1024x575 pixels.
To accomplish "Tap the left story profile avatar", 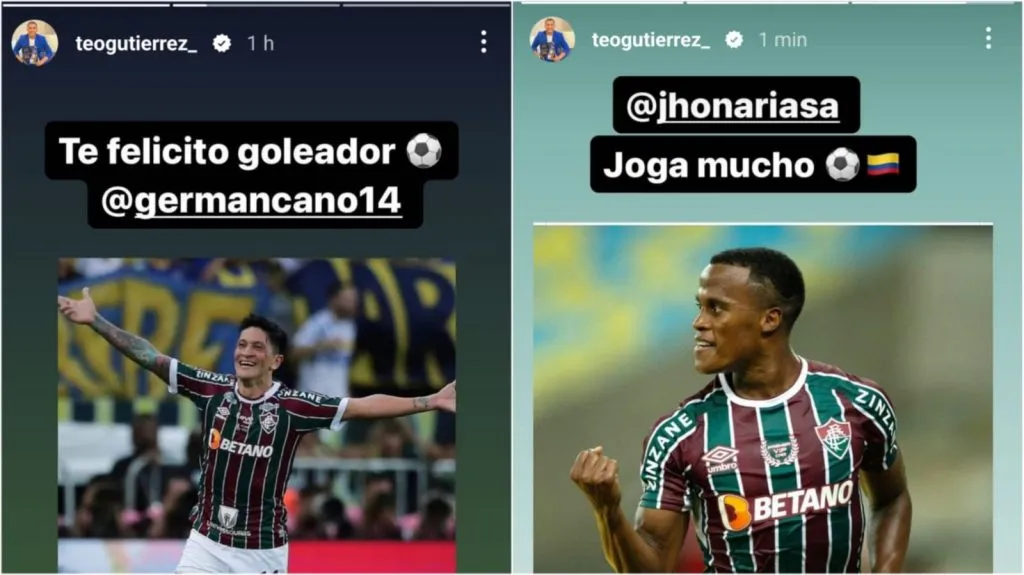I will [x=35, y=42].
